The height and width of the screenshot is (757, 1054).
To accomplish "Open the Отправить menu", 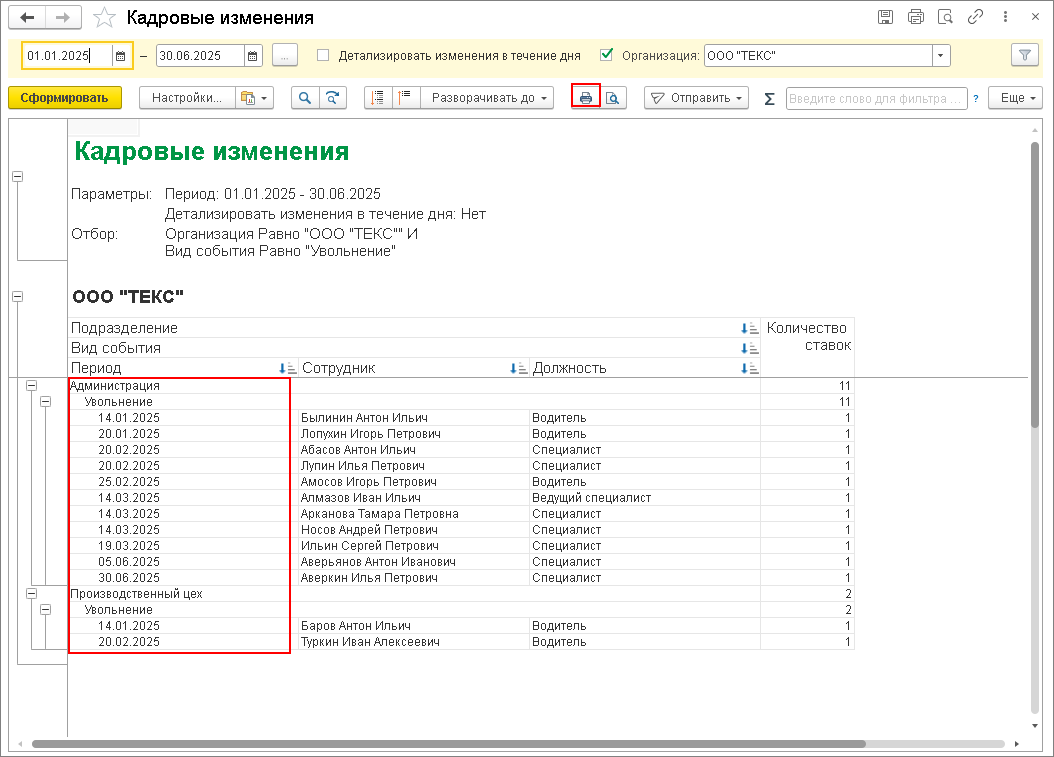I will 696,98.
